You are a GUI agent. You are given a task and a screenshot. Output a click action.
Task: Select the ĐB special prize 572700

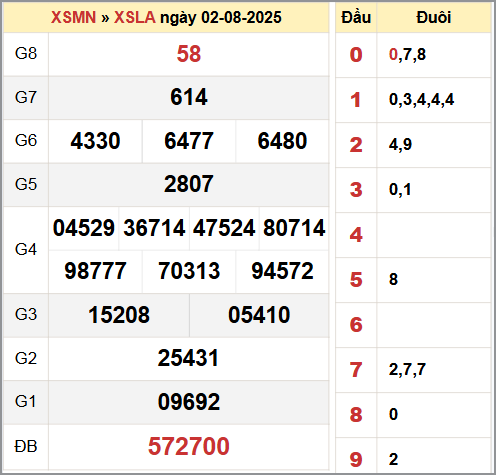(x=189, y=446)
